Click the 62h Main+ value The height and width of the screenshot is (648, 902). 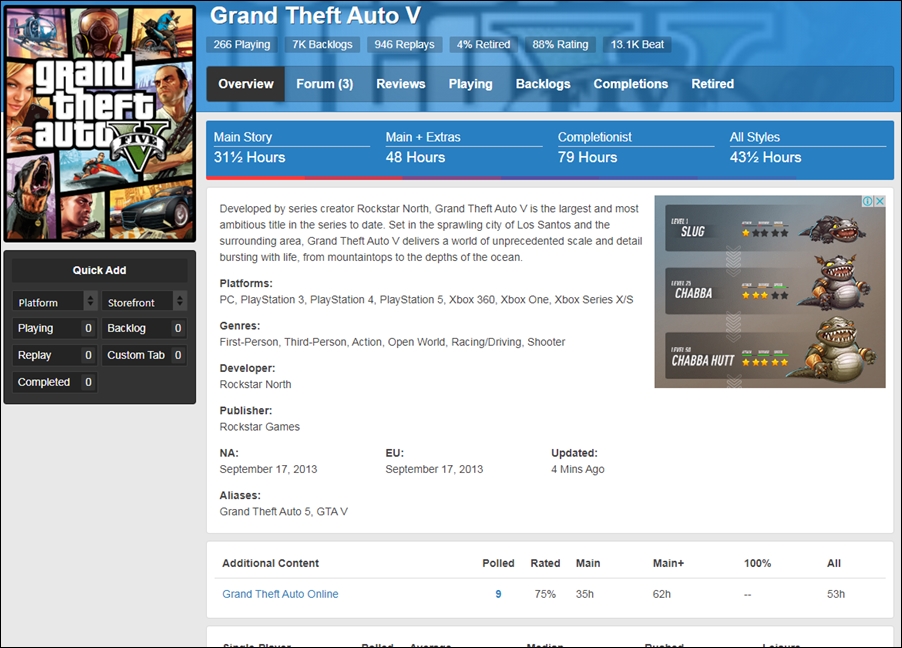(x=662, y=594)
